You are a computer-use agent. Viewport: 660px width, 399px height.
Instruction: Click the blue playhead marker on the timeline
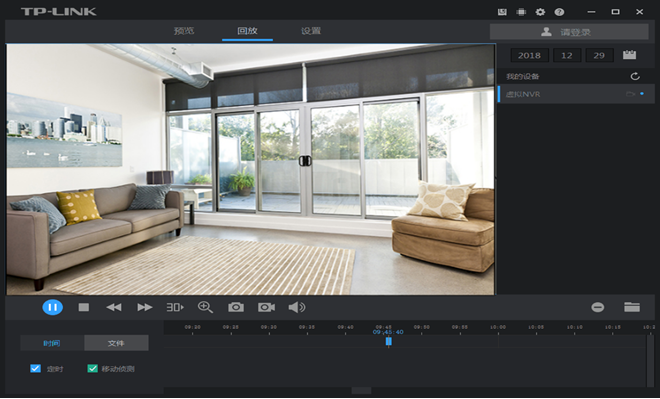pos(389,341)
